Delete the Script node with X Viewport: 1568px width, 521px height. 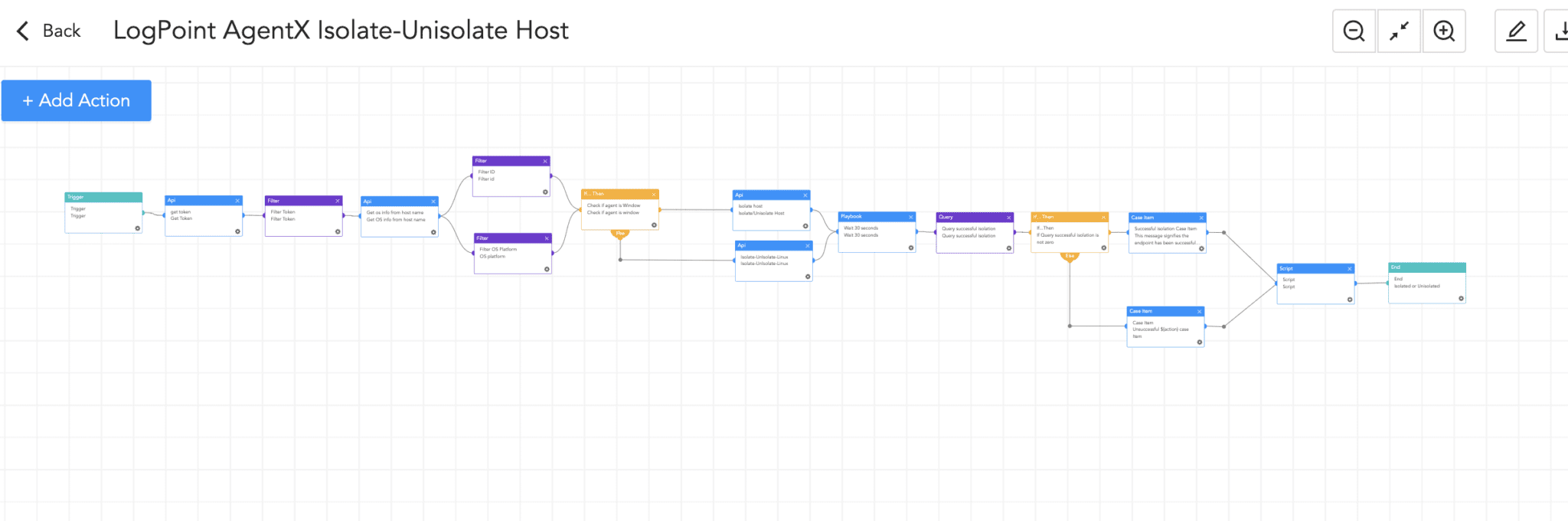(x=1350, y=269)
